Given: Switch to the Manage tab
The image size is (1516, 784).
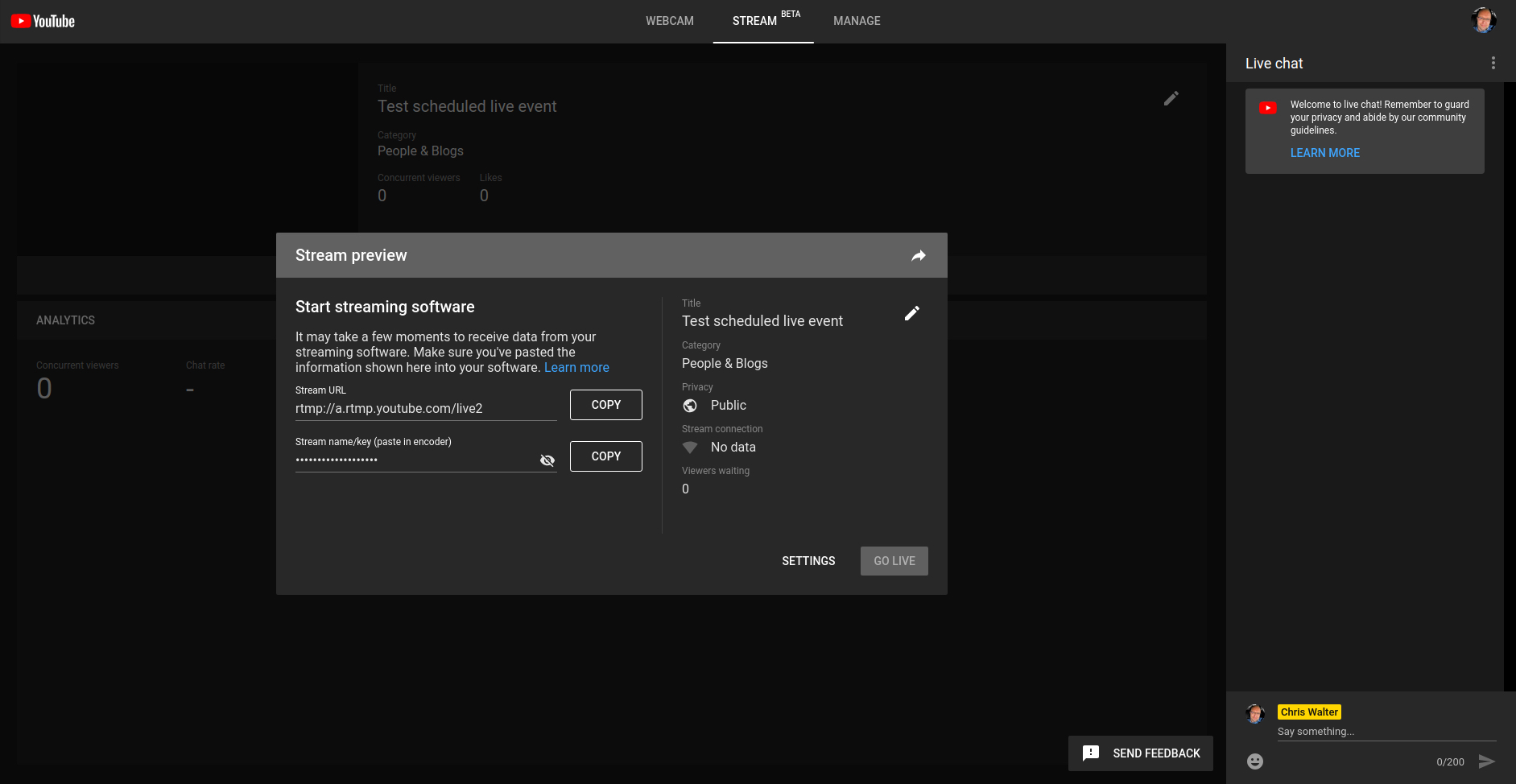Looking at the screenshot, I should click(x=857, y=21).
